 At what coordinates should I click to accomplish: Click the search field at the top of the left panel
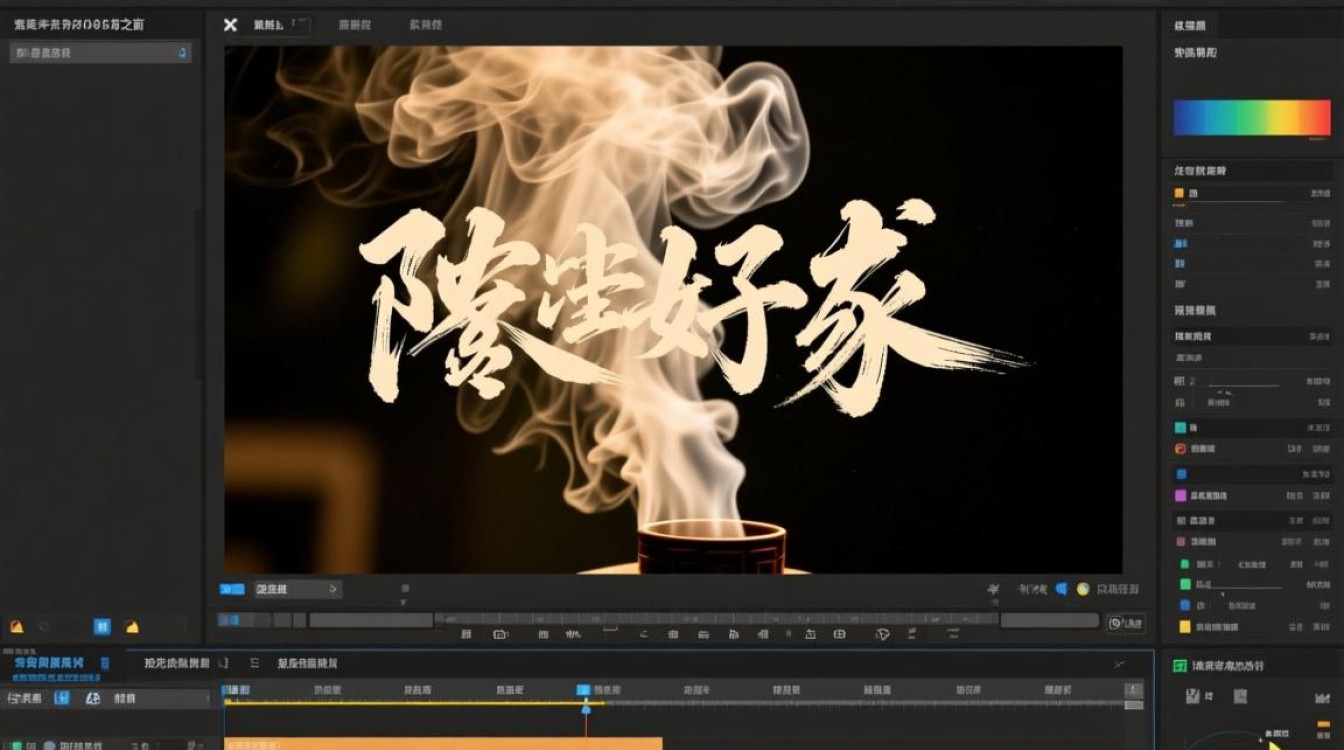click(x=100, y=53)
